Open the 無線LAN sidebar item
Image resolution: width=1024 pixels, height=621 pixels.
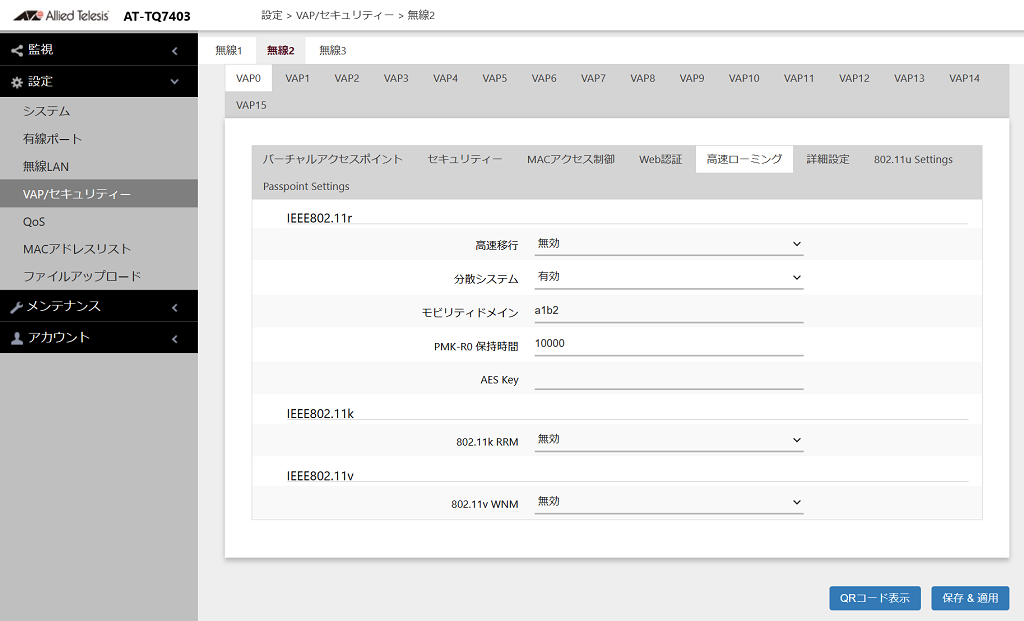(x=46, y=166)
